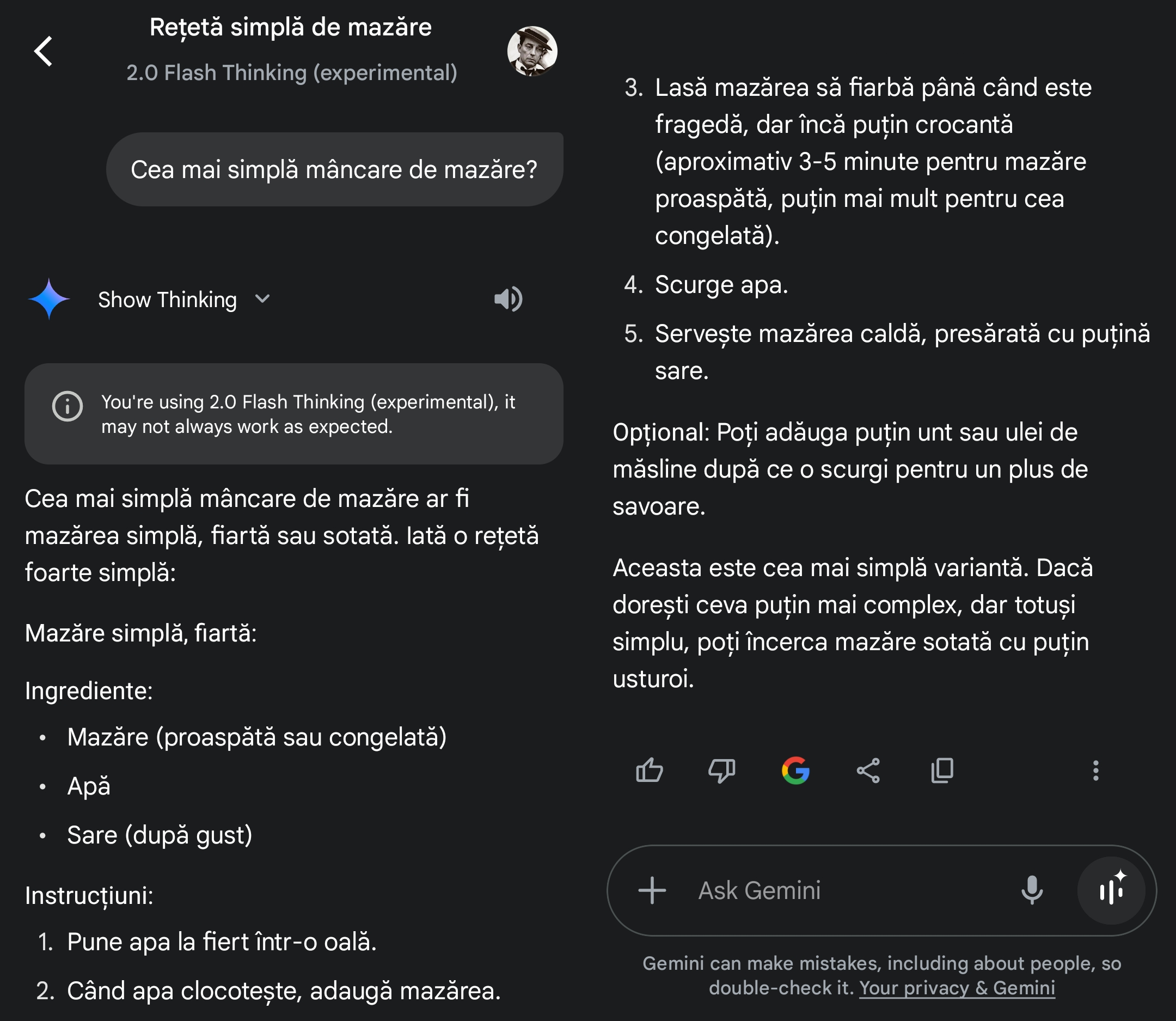The width and height of the screenshot is (1176, 1021).
Task: Start Gemini Live voice conversation
Action: (1111, 890)
